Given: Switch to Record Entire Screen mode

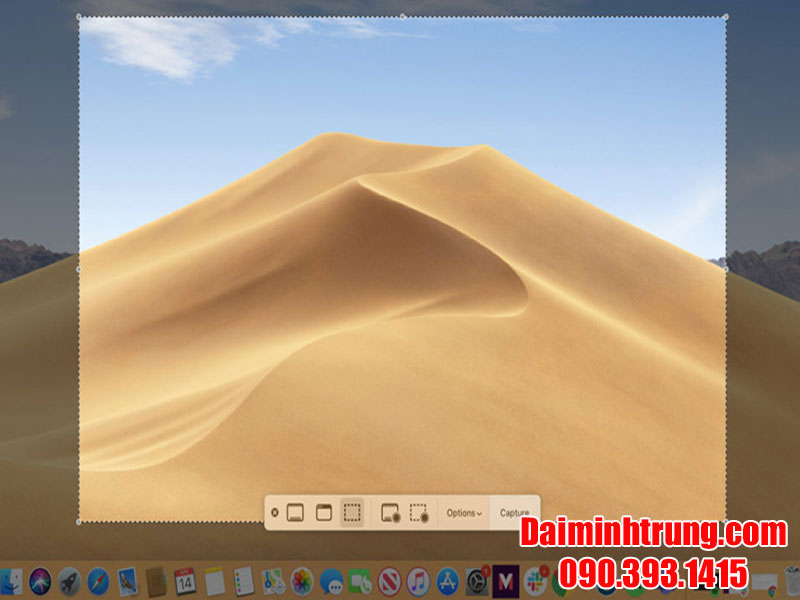Looking at the screenshot, I should pyautogui.click(x=390, y=513).
